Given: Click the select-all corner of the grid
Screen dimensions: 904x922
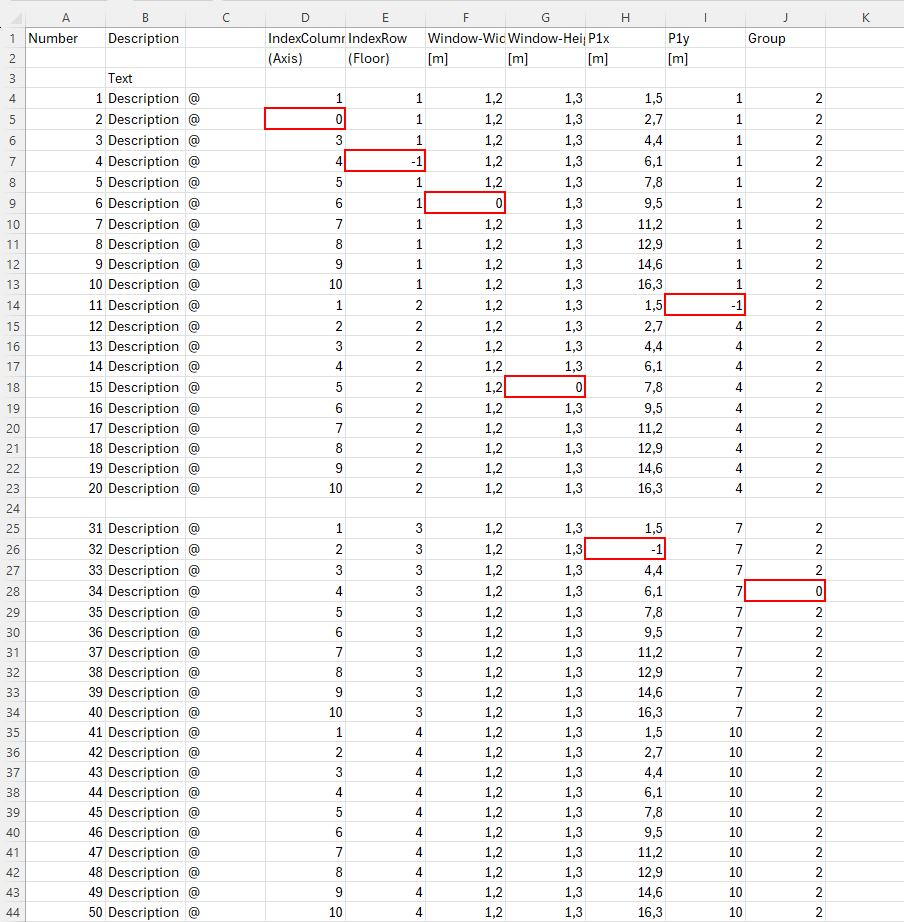Looking at the screenshot, I should (12, 17).
